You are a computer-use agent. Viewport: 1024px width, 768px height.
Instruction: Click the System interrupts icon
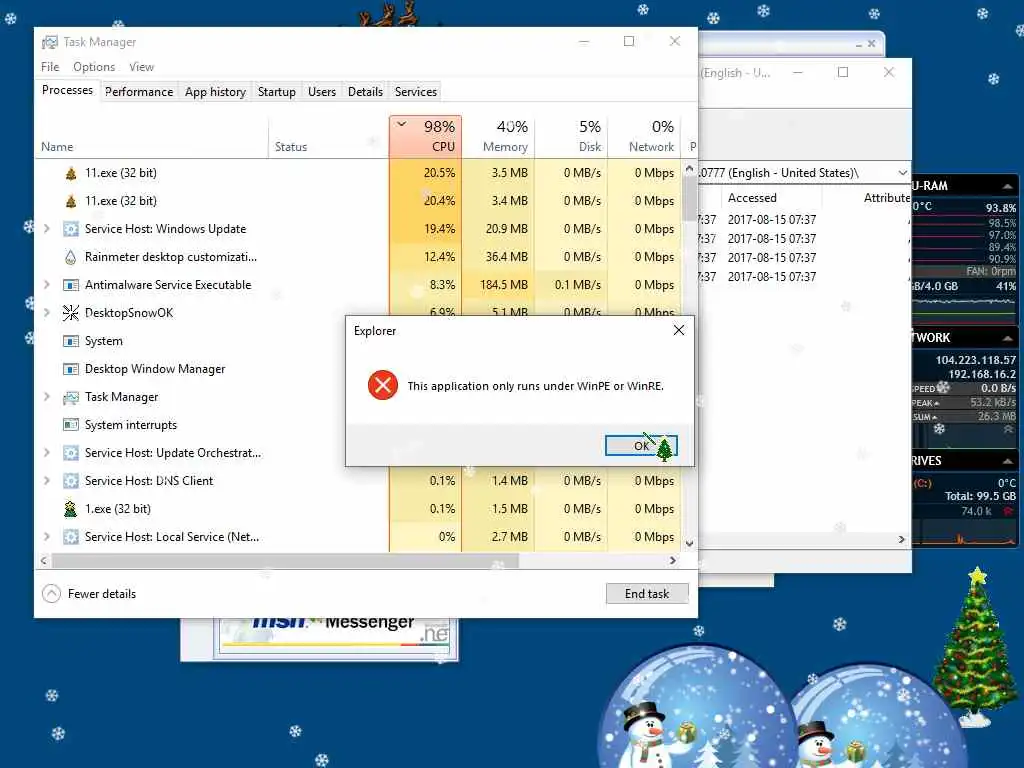coord(71,425)
